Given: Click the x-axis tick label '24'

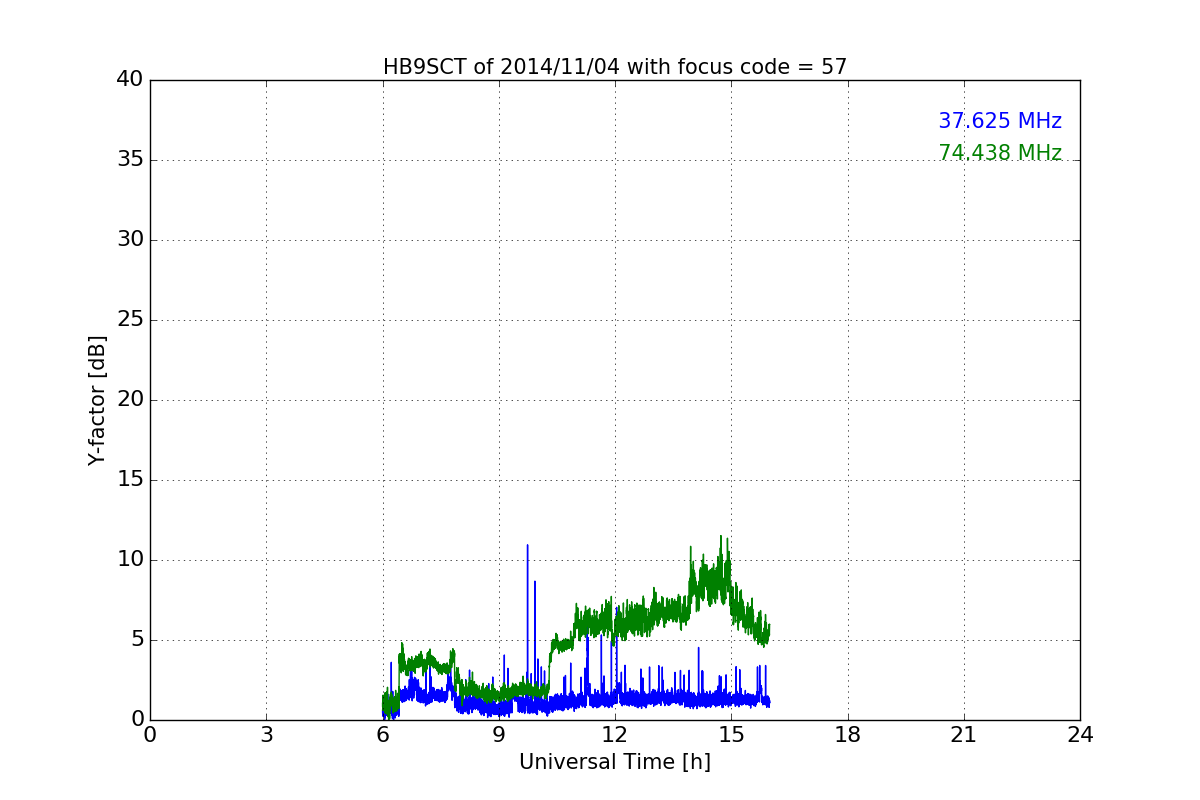Looking at the screenshot, I should click(x=1080, y=734).
